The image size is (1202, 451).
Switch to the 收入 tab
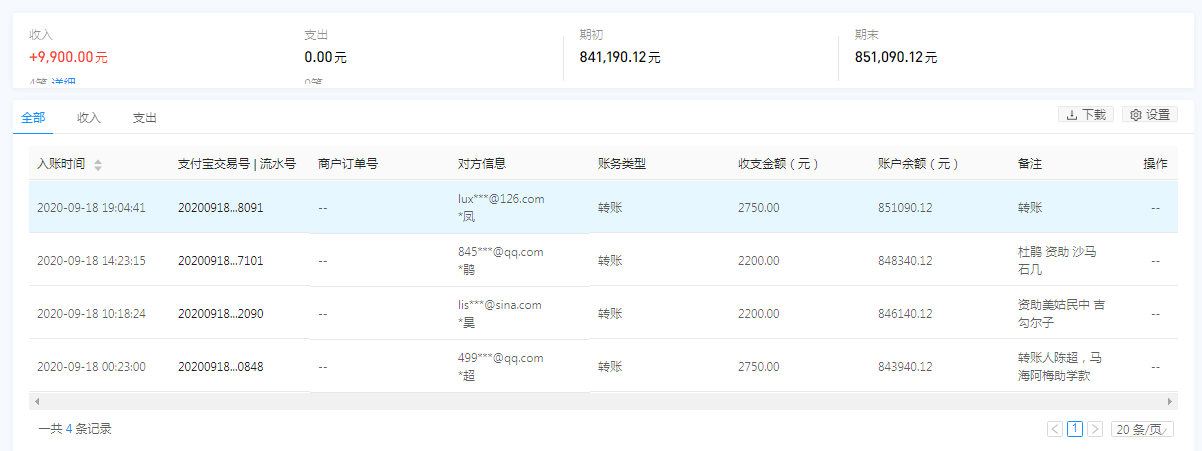[x=89, y=118]
